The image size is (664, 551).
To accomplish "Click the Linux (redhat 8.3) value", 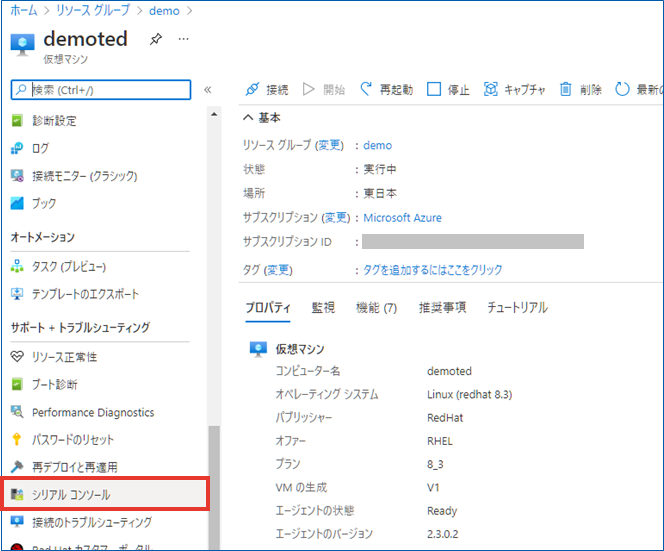I will coord(470,395).
